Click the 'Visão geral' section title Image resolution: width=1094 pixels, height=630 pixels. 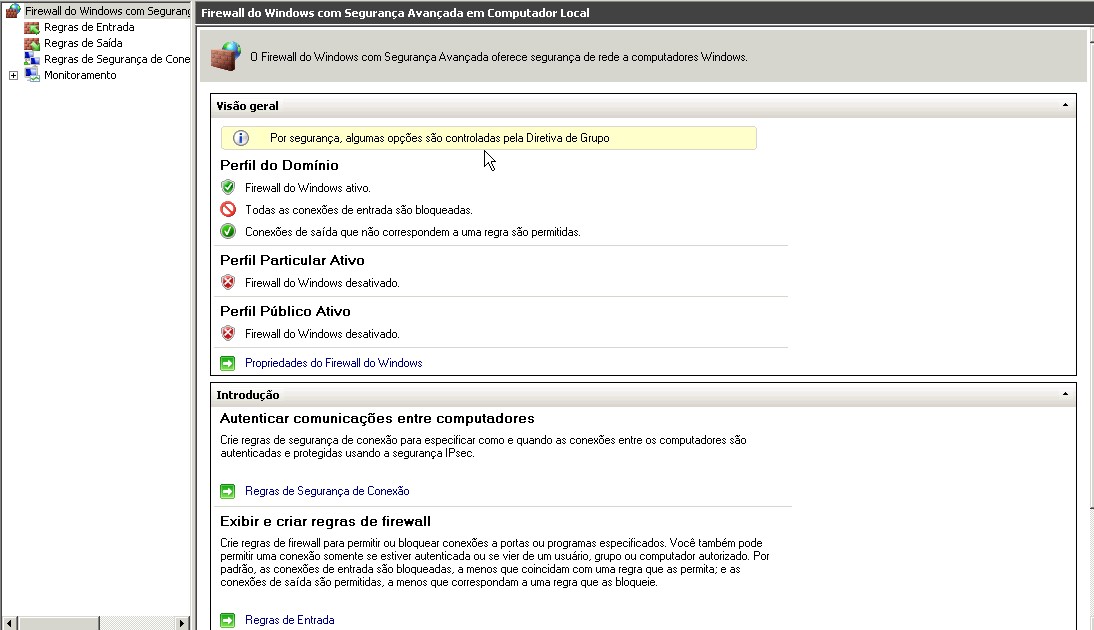(x=247, y=106)
